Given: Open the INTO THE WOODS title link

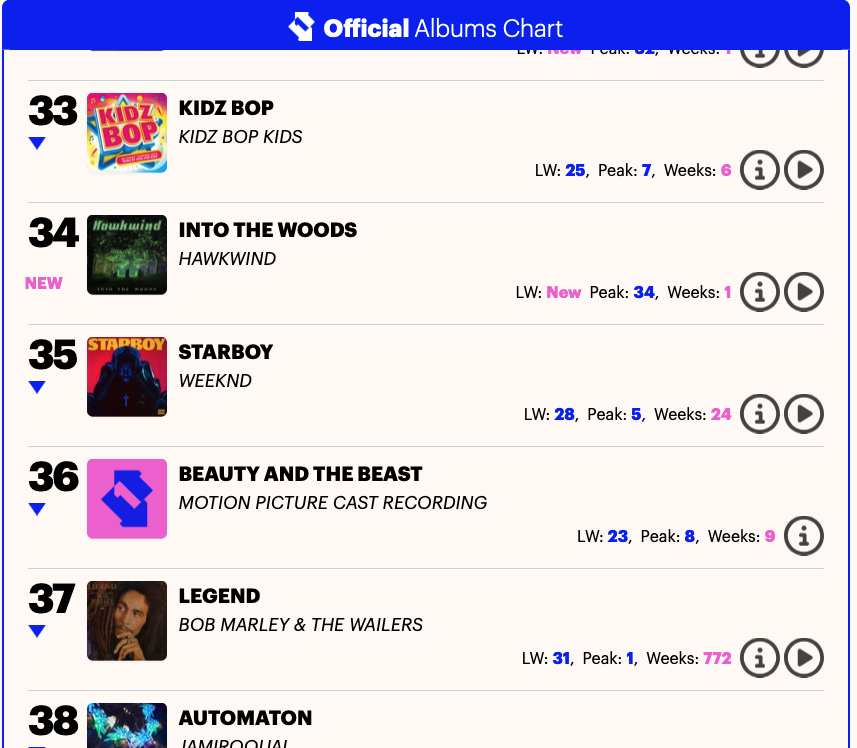Looking at the screenshot, I should pos(267,230).
